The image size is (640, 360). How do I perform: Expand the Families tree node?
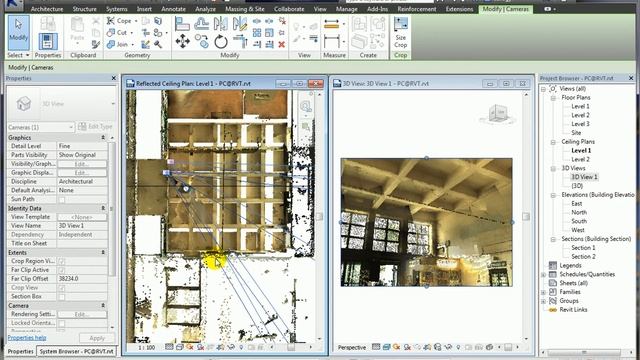(x=543, y=292)
